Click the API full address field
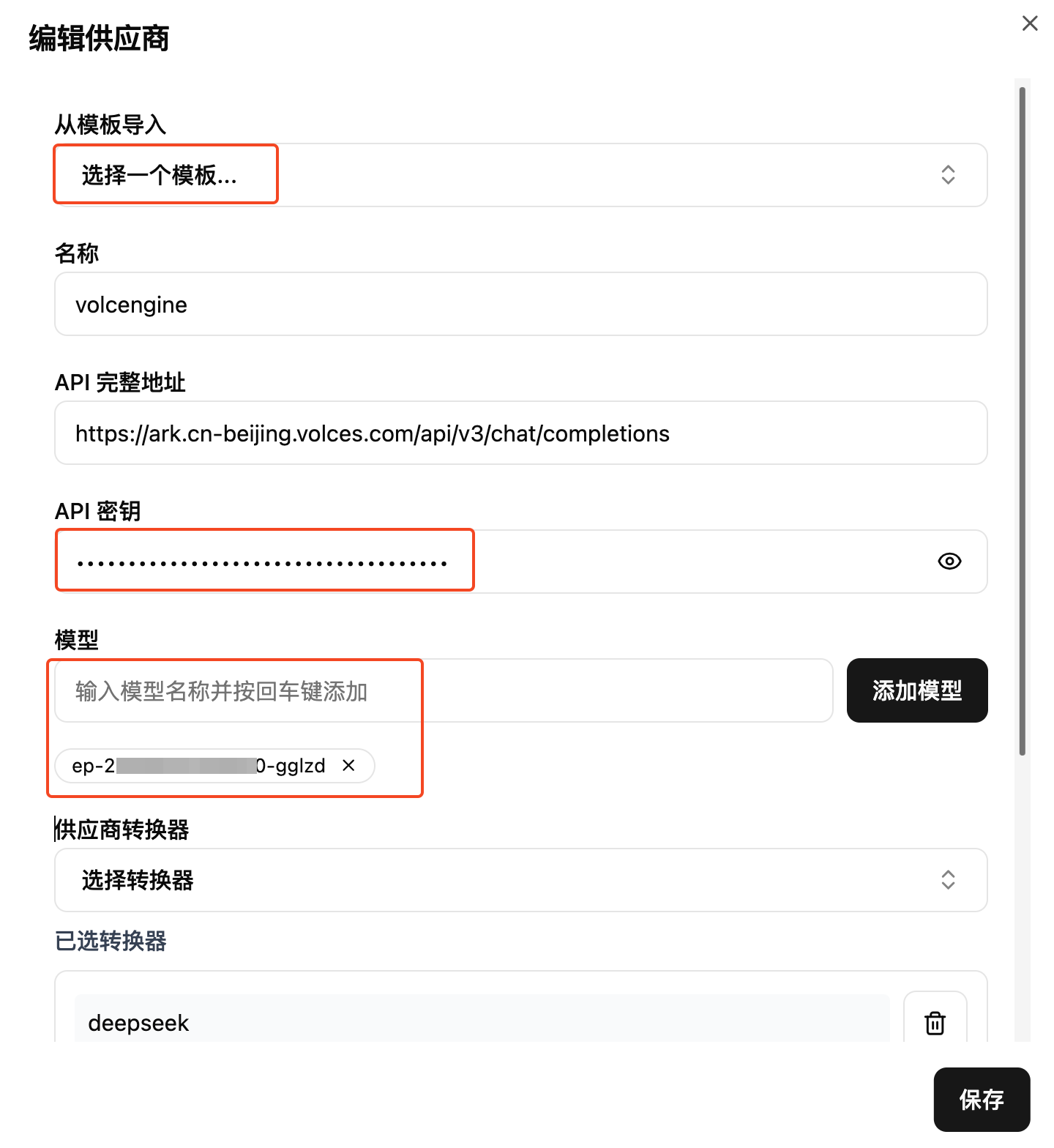The image size is (1054, 1148). click(521, 433)
